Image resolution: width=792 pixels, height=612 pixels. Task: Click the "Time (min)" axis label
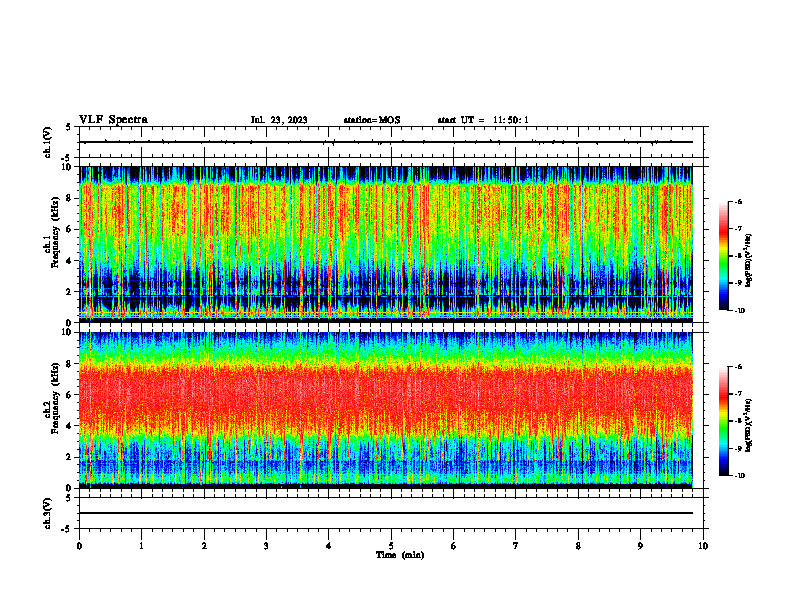pos(400,555)
